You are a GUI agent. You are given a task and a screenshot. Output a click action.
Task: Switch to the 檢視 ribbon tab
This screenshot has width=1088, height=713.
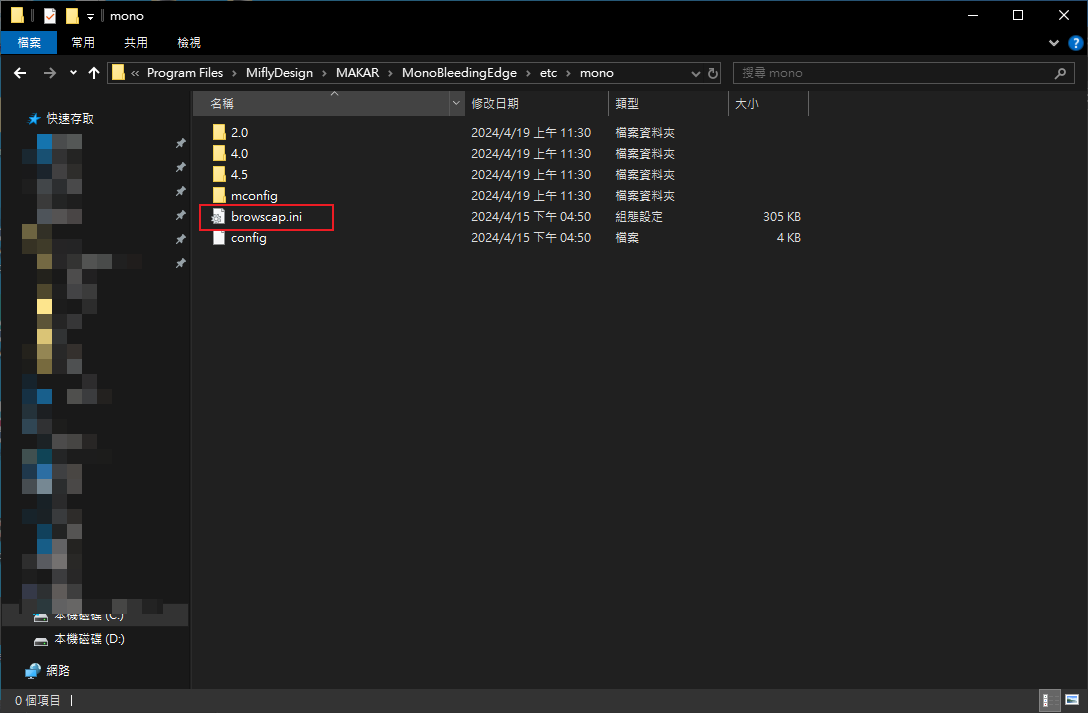[x=189, y=43]
